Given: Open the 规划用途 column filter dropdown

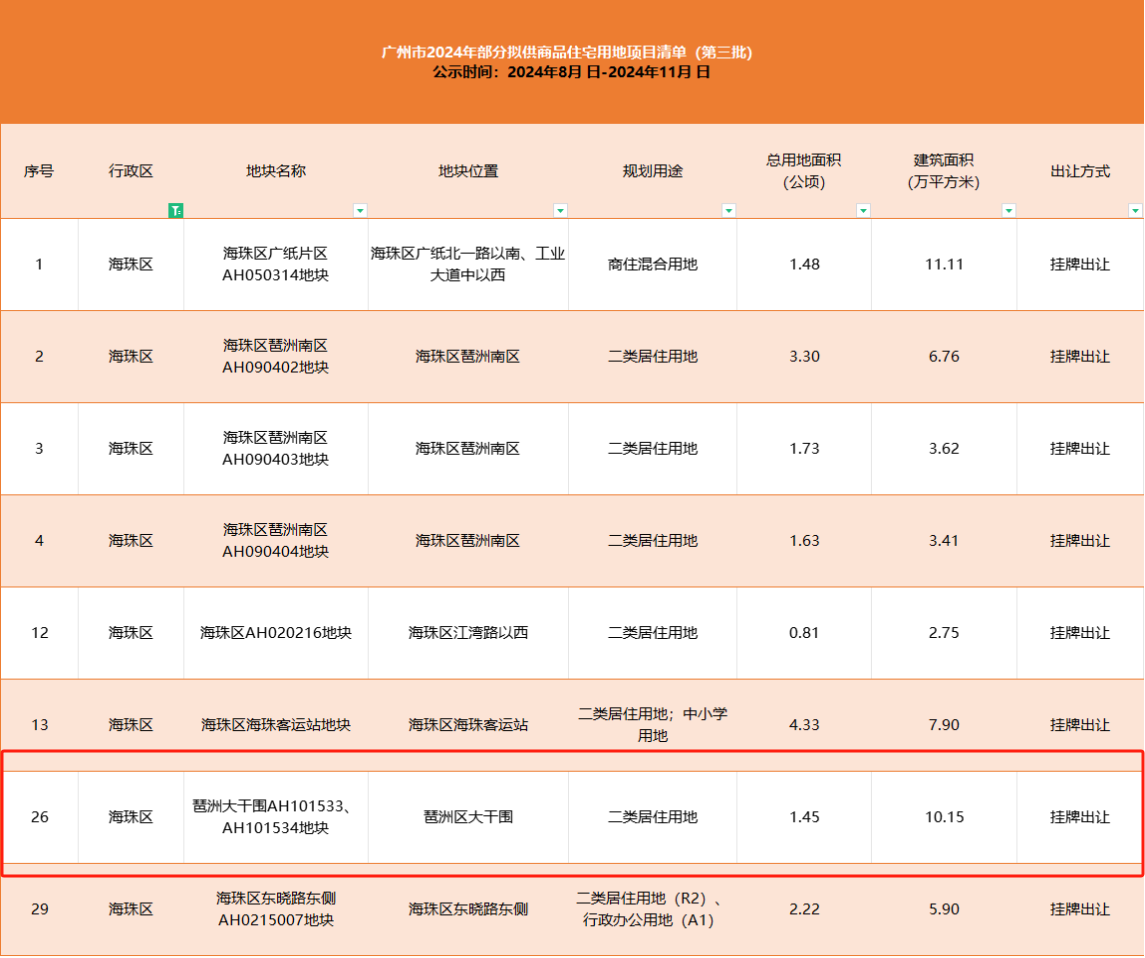Looking at the screenshot, I should point(729,211).
